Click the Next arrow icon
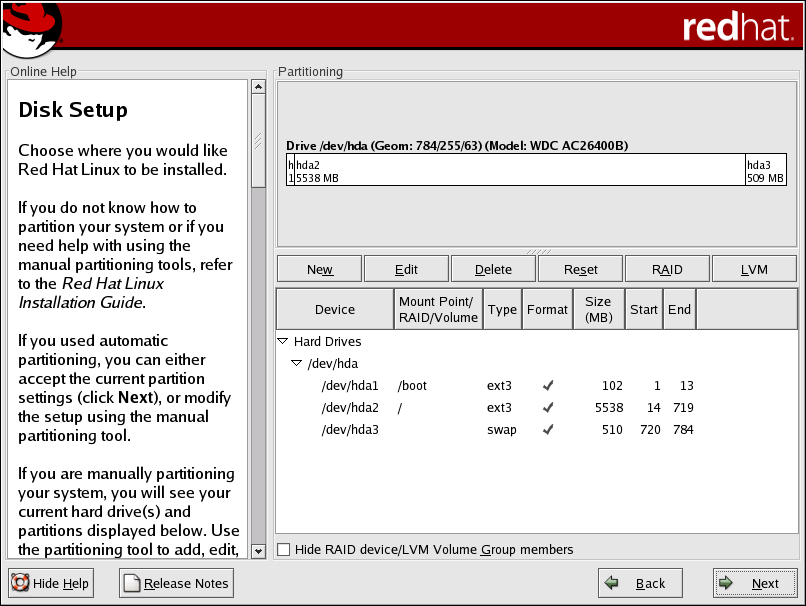Screen dimensions: 806x606 point(731,583)
